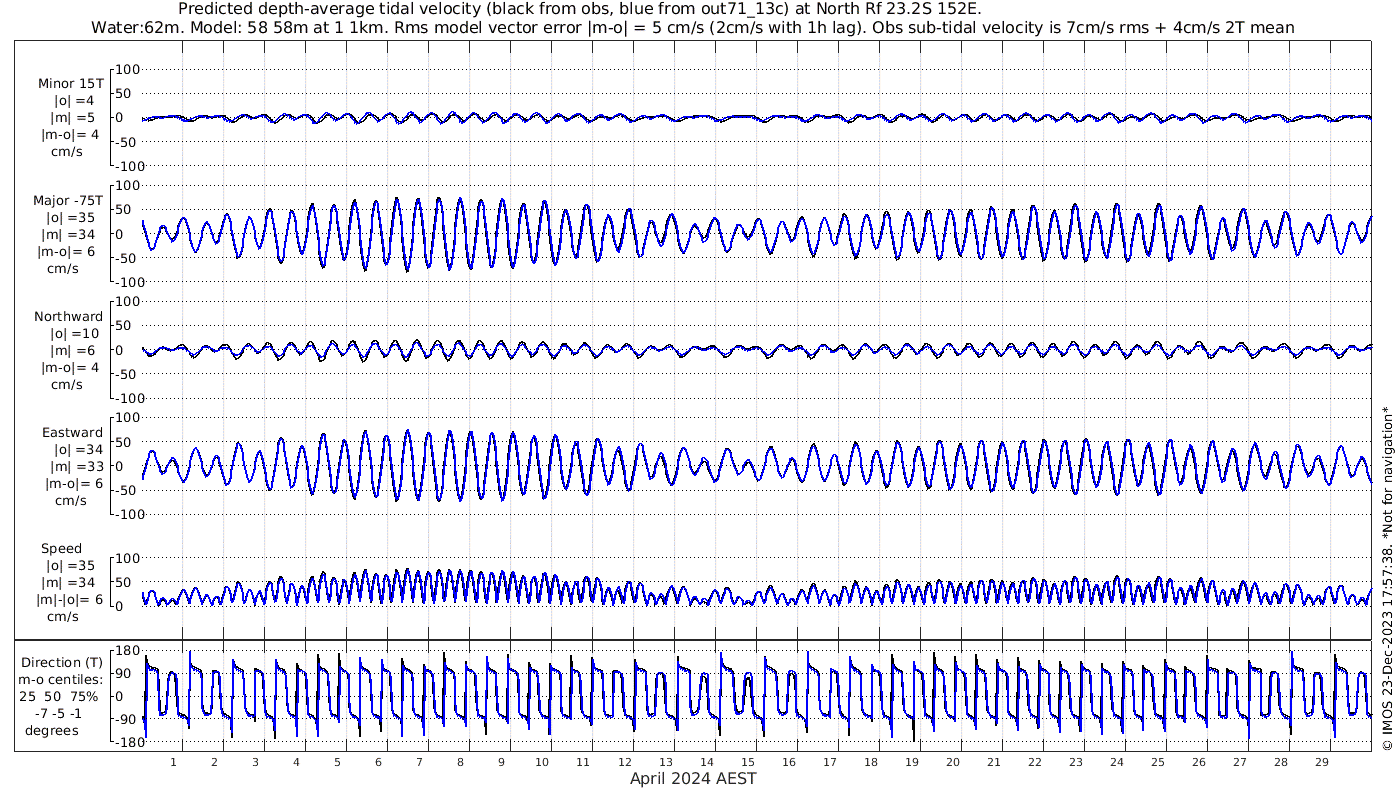Click '|m| =6' in the Northward panel
The height and width of the screenshot is (800, 1400).
(72, 350)
